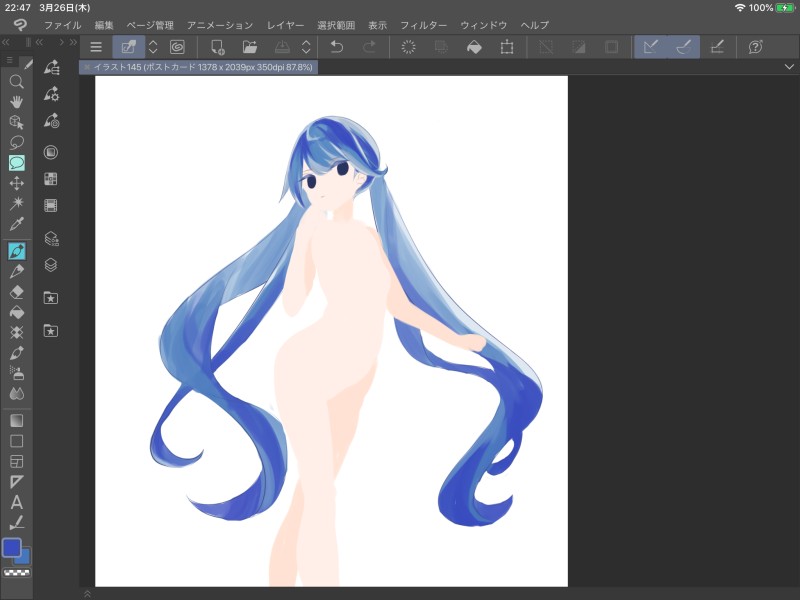Screen dimensions: 800x600
Task: Toggle Snap to Grid
Action: point(717,47)
